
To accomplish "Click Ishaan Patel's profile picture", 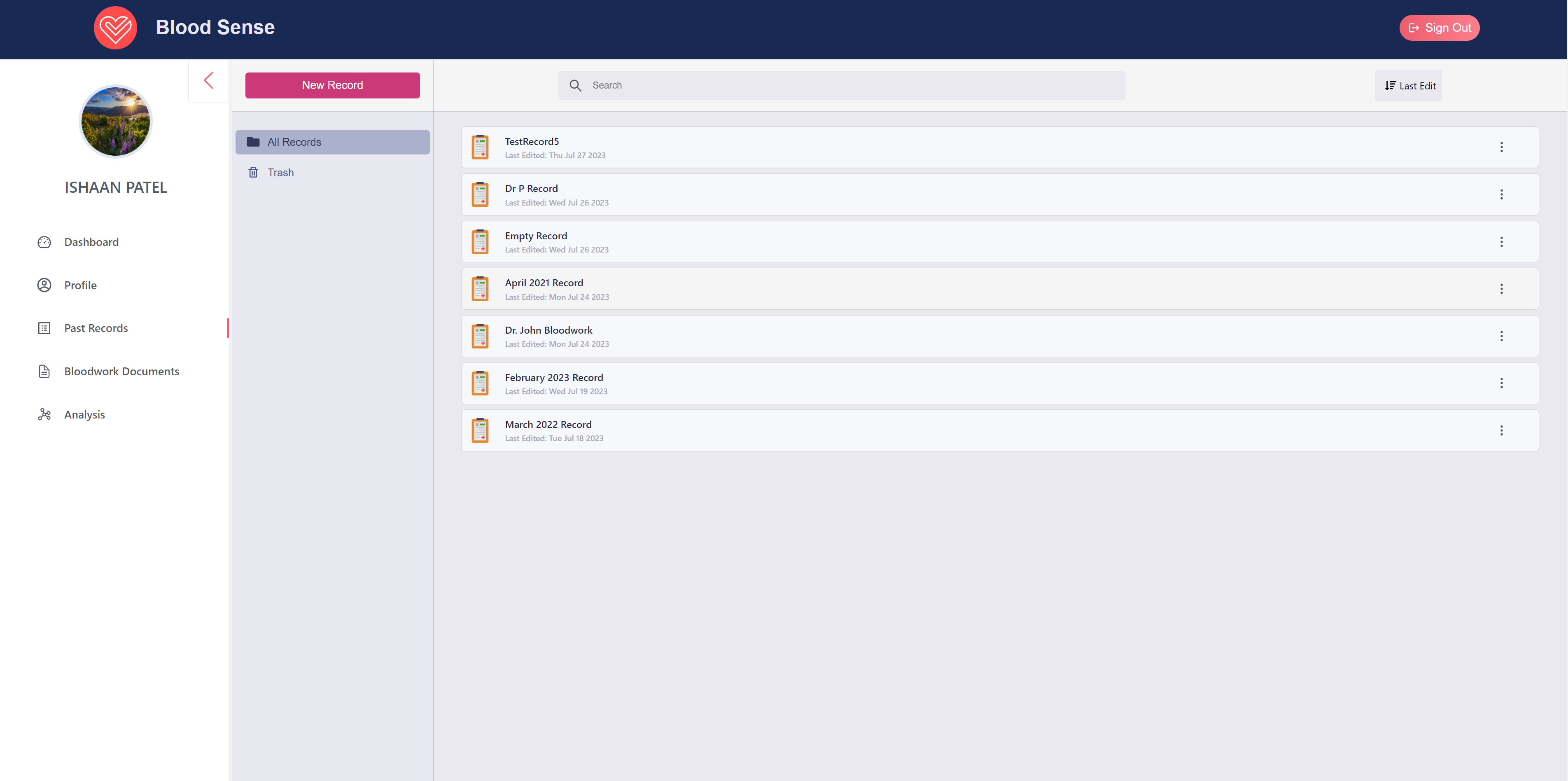I will (x=116, y=121).
